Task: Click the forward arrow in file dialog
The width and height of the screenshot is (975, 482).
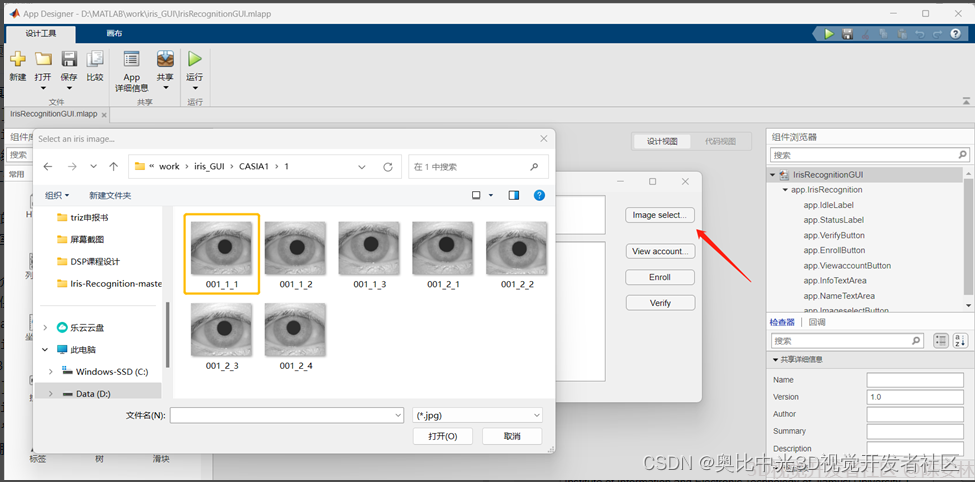Action: coord(72,167)
